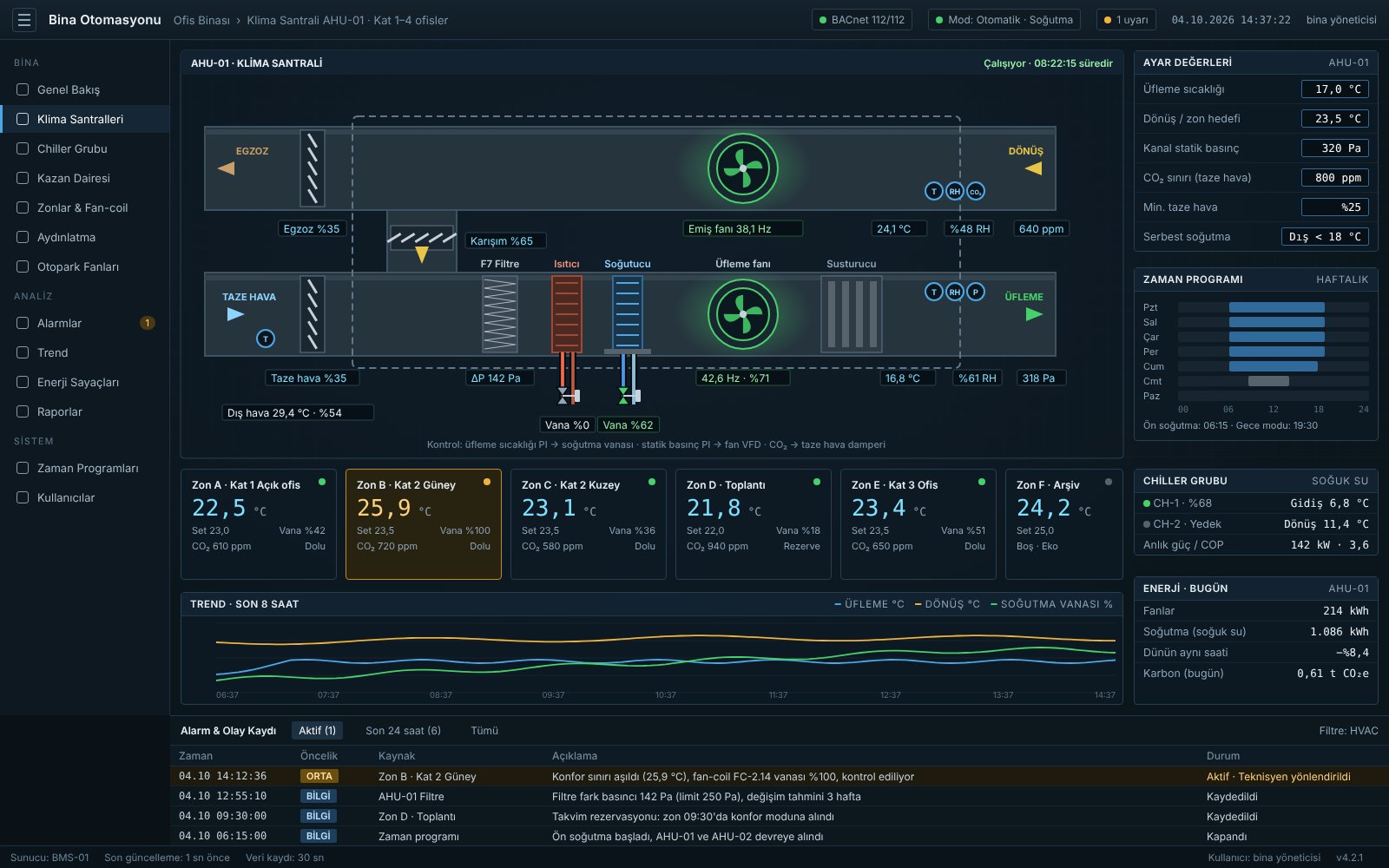Click the return duct RH sensor icon
This screenshot has height=868, width=1389.
955,191
